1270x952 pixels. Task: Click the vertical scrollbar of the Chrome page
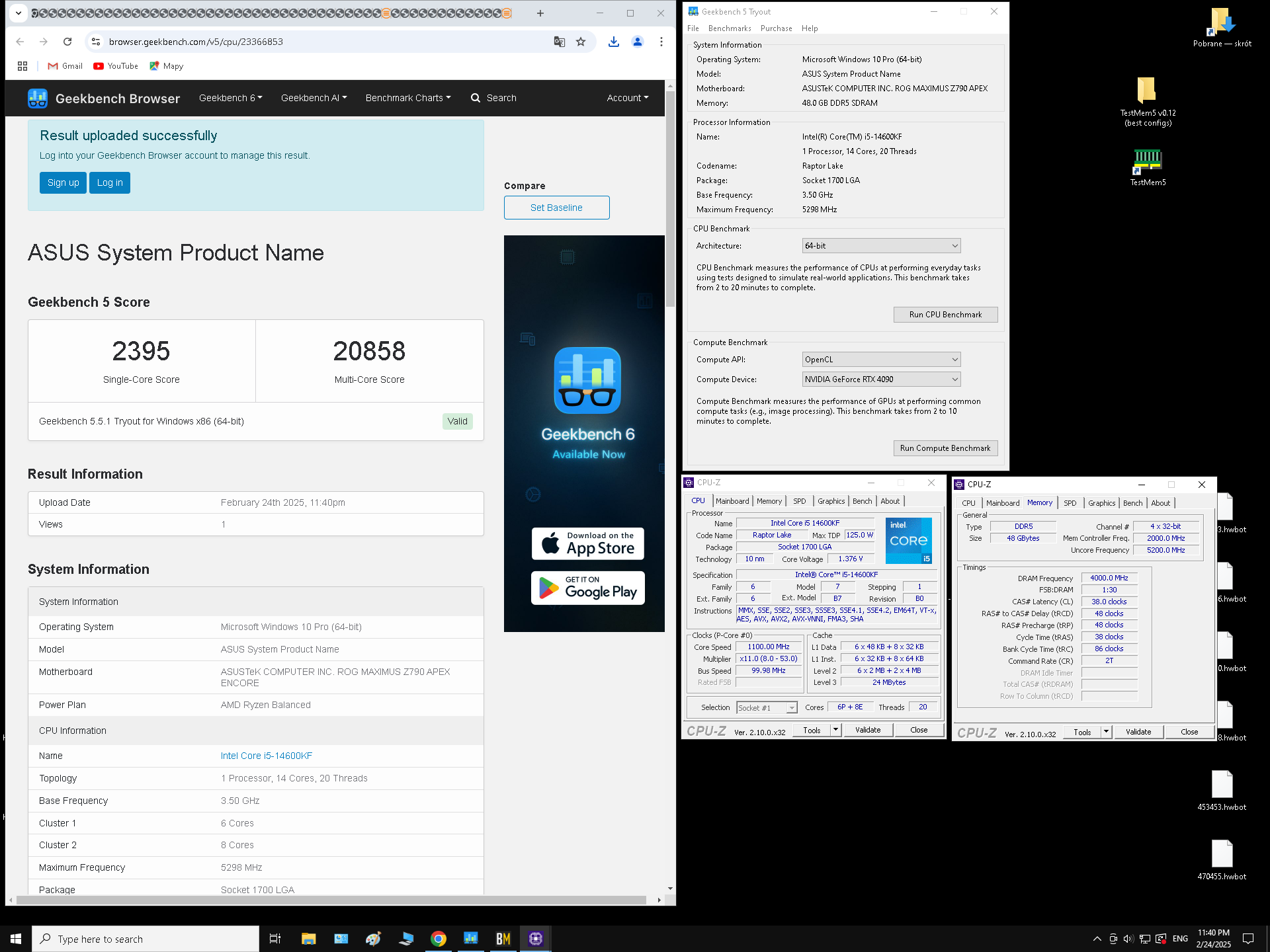tap(670, 198)
